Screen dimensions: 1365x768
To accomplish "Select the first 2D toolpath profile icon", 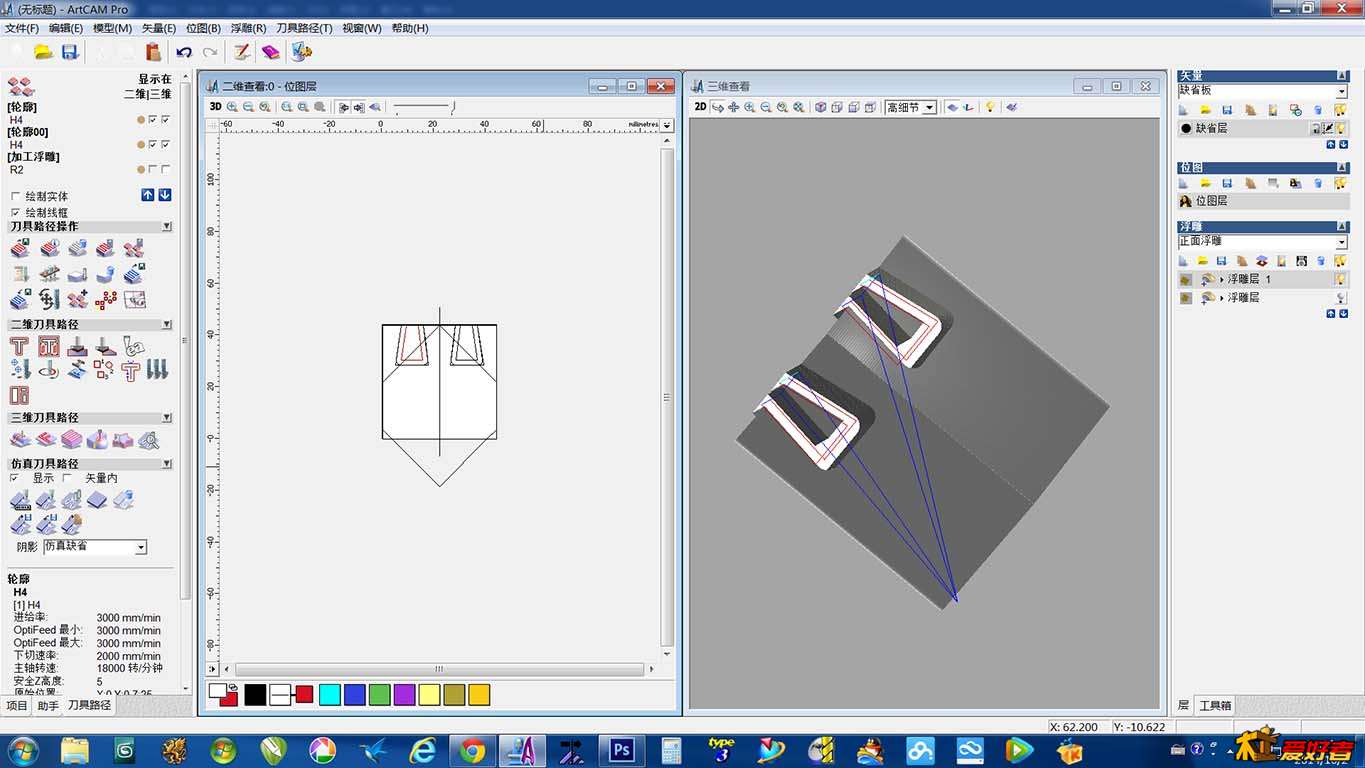I will click(x=19, y=346).
